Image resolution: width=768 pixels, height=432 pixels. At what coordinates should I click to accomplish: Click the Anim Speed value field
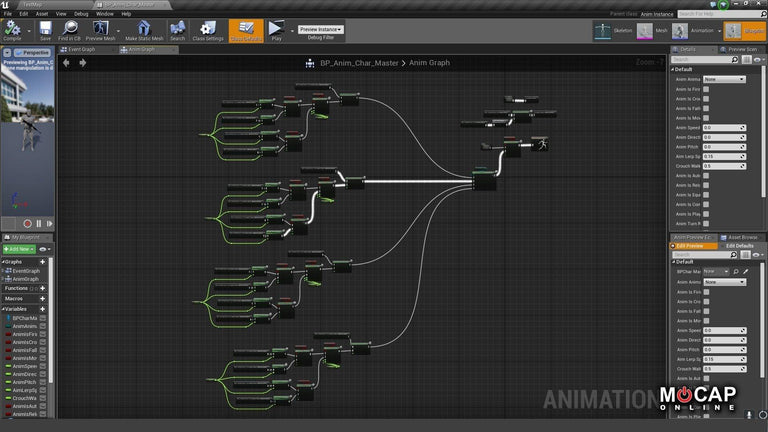tap(724, 128)
